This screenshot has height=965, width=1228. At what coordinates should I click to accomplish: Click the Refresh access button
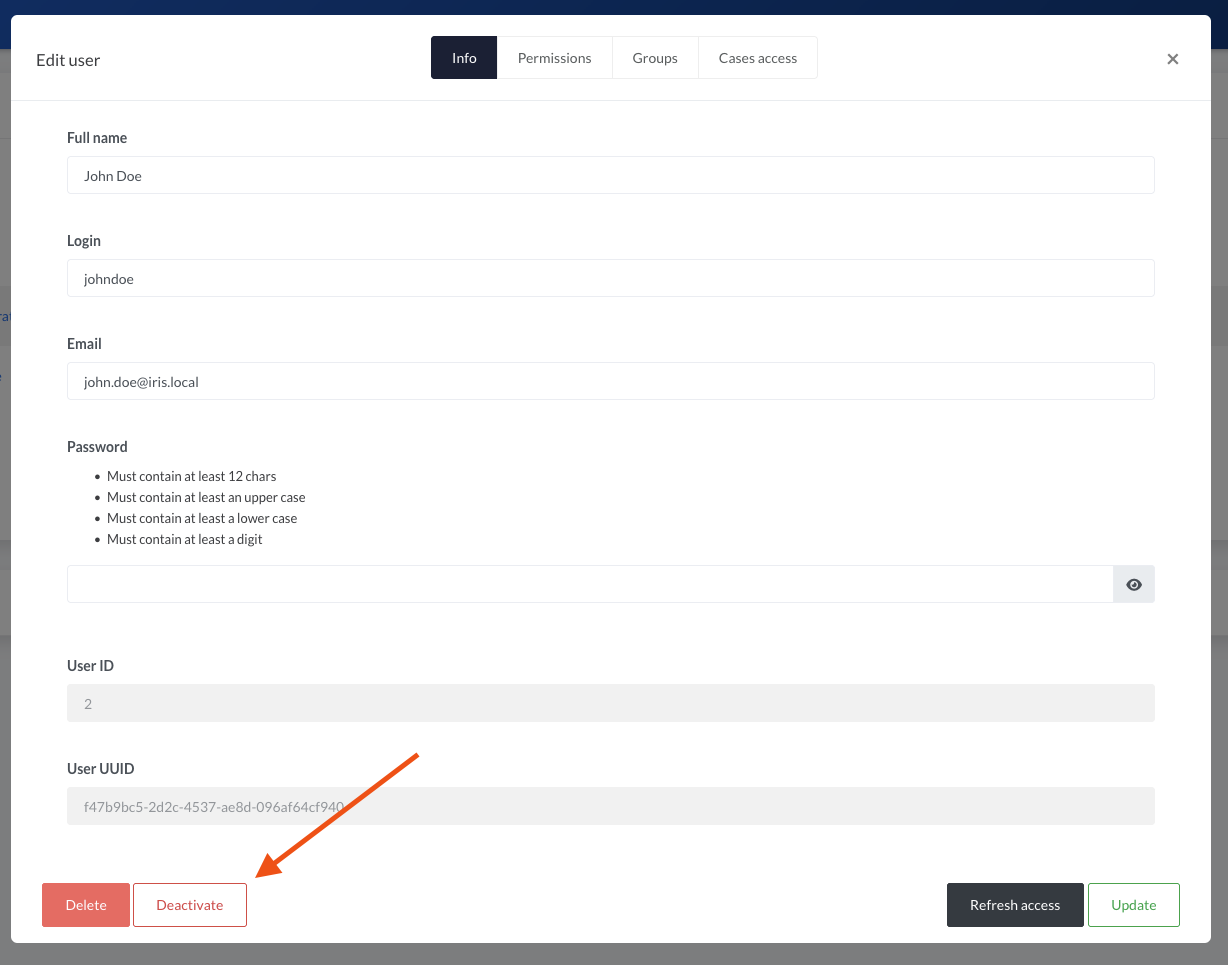[1014, 904]
